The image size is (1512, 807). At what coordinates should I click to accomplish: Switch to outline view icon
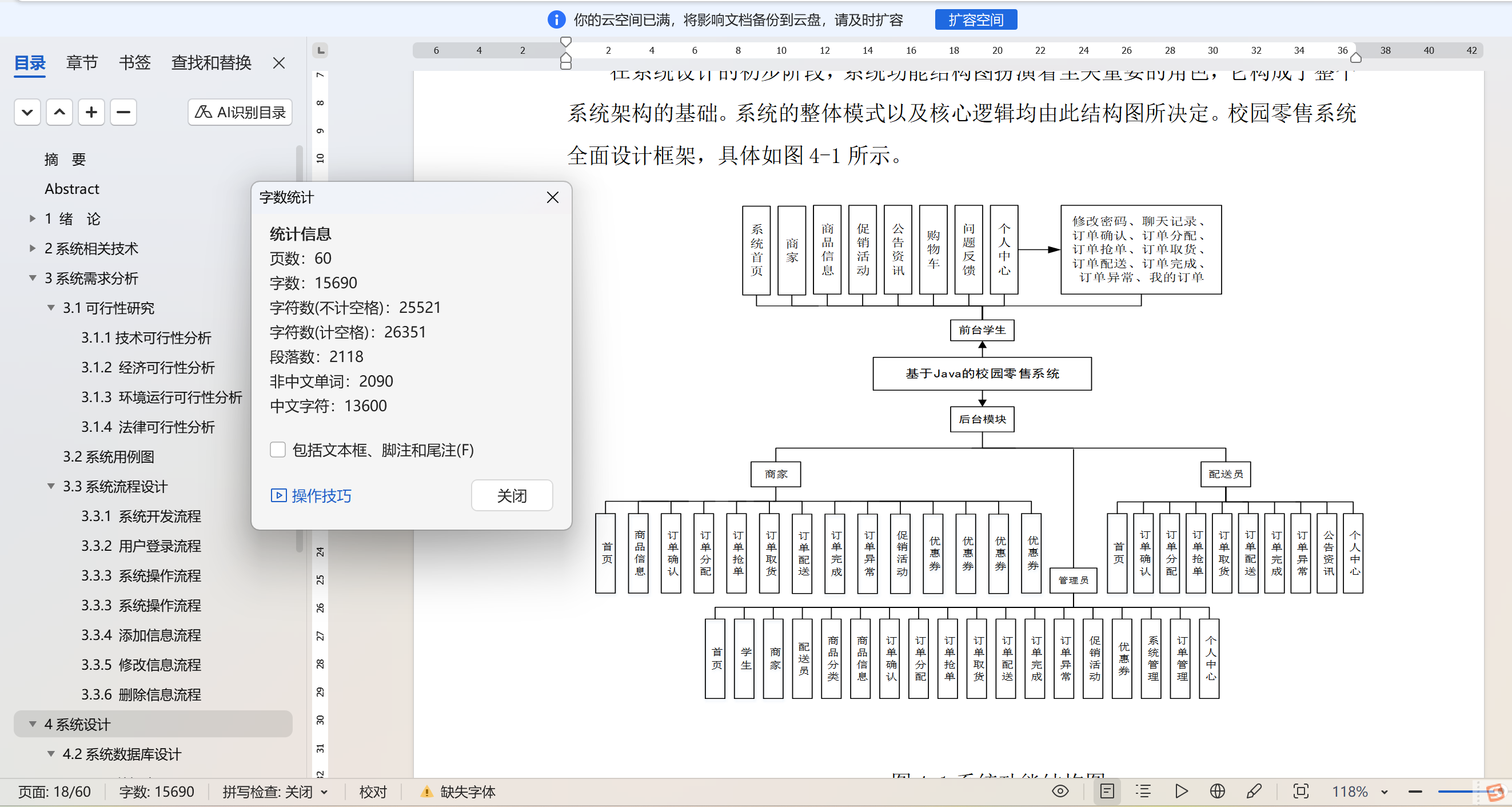[x=1143, y=791]
